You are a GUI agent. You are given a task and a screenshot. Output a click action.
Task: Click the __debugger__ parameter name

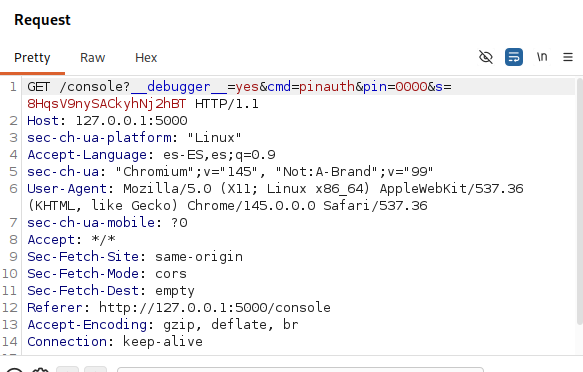179,87
